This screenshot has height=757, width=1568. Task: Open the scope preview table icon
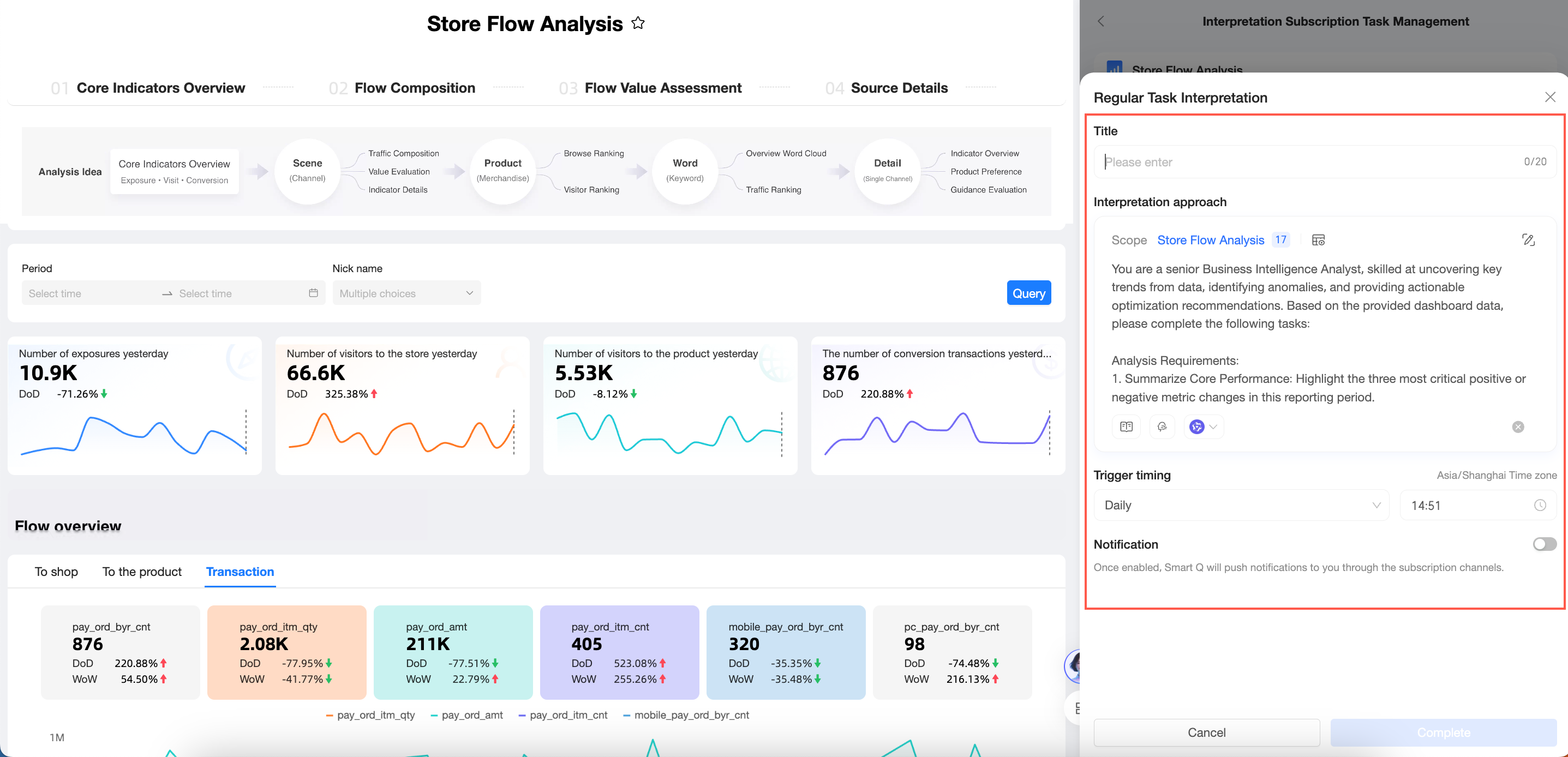click(1318, 240)
